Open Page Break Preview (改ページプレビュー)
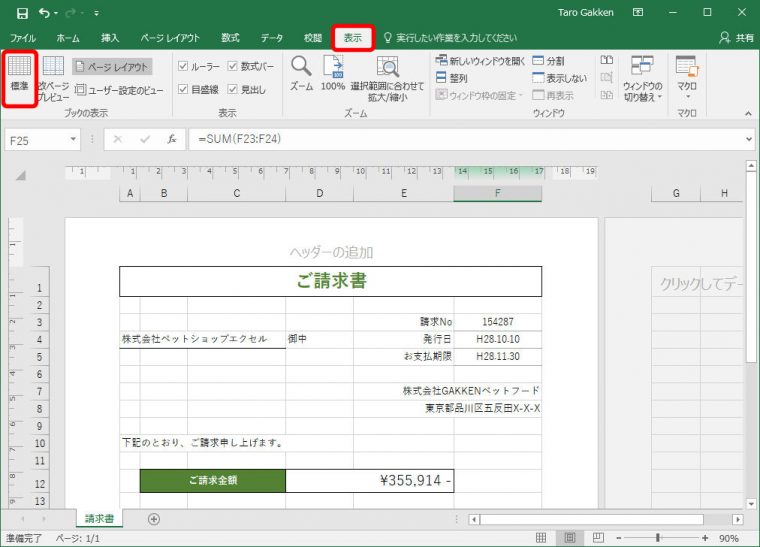This screenshot has height=547, width=760. [x=53, y=78]
